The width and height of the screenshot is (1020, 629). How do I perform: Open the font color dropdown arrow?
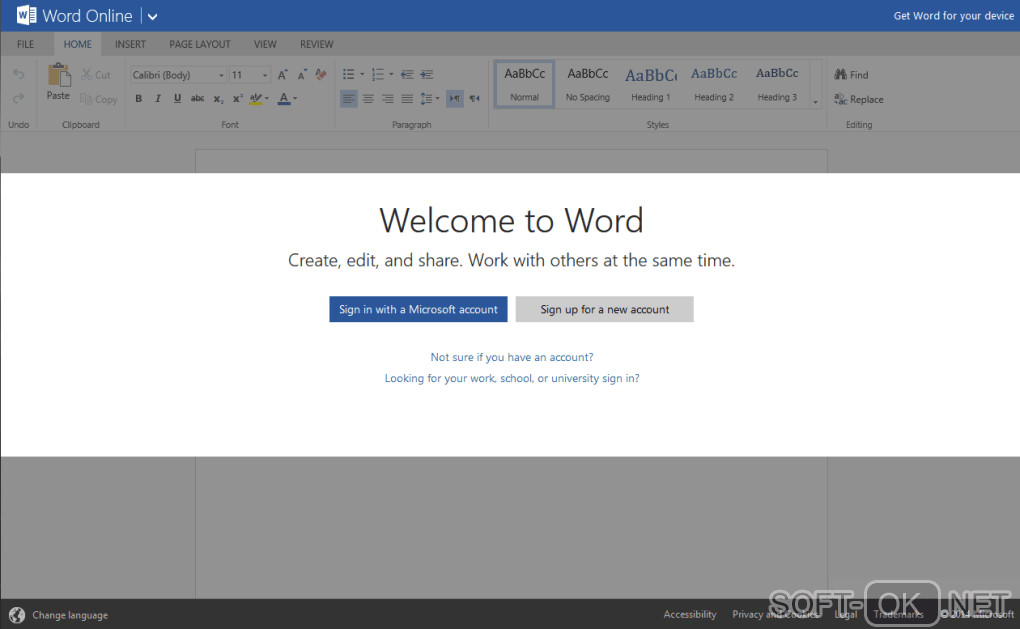296,99
